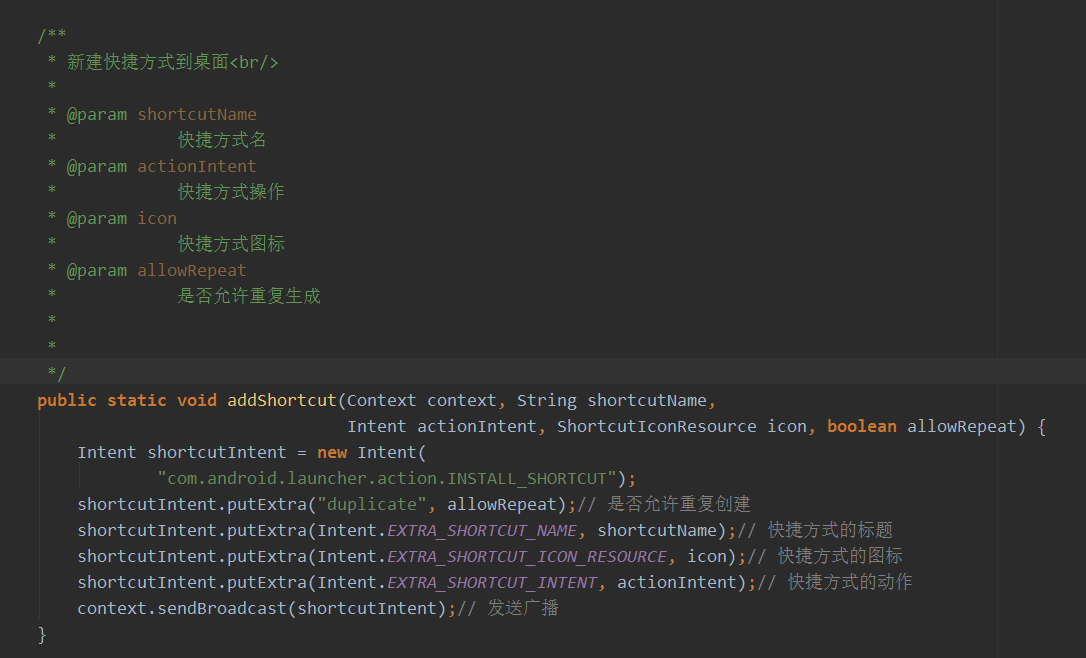Click the ShortcutIconResource parameter type
1086x658 pixels.
(656, 426)
